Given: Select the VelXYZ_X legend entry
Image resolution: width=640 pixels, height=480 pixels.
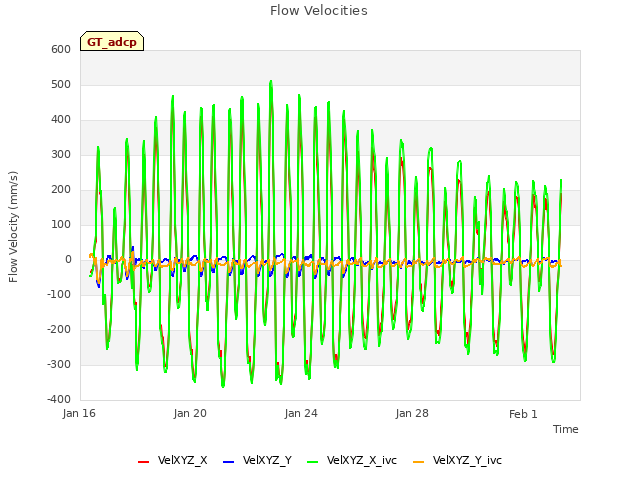Looking at the screenshot, I should tap(173, 460).
